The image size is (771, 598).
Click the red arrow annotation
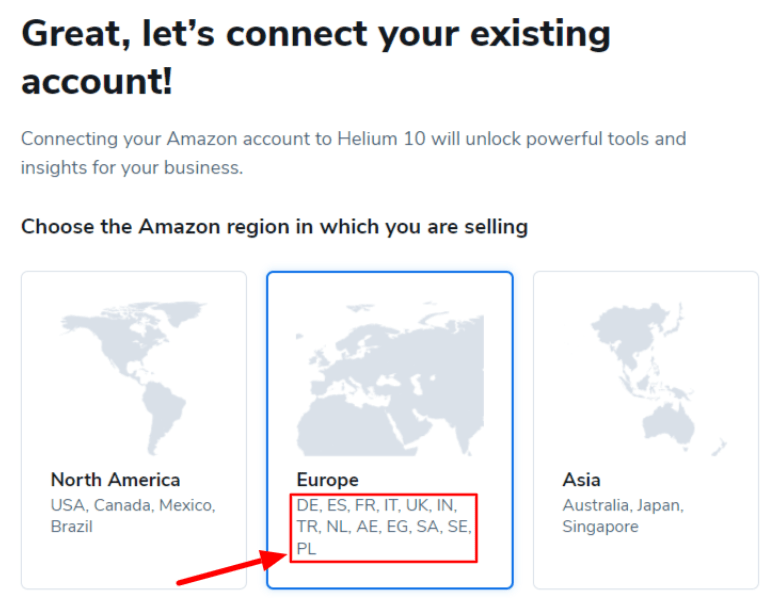[231, 568]
